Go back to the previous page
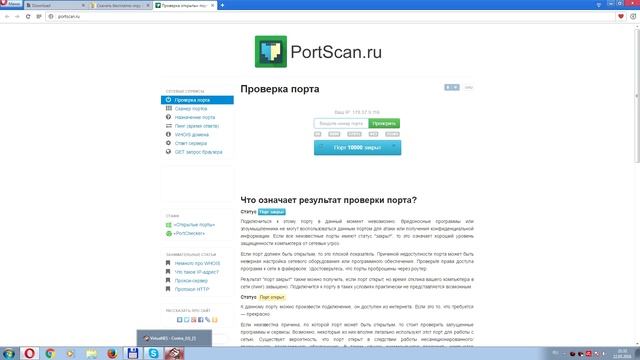640x360 pixels. (7, 17)
